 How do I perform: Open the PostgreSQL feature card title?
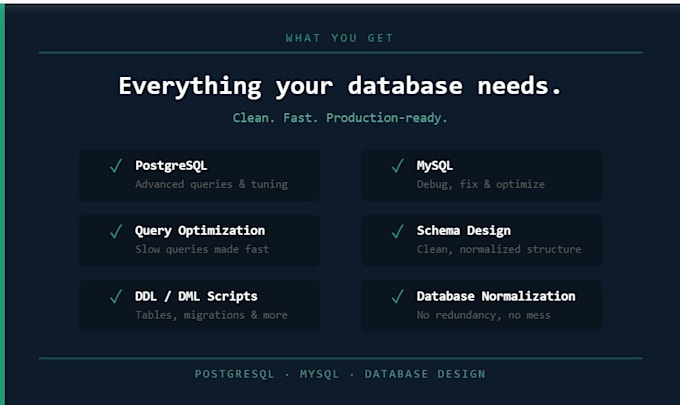pyautogui.click(x=171, y=166)
